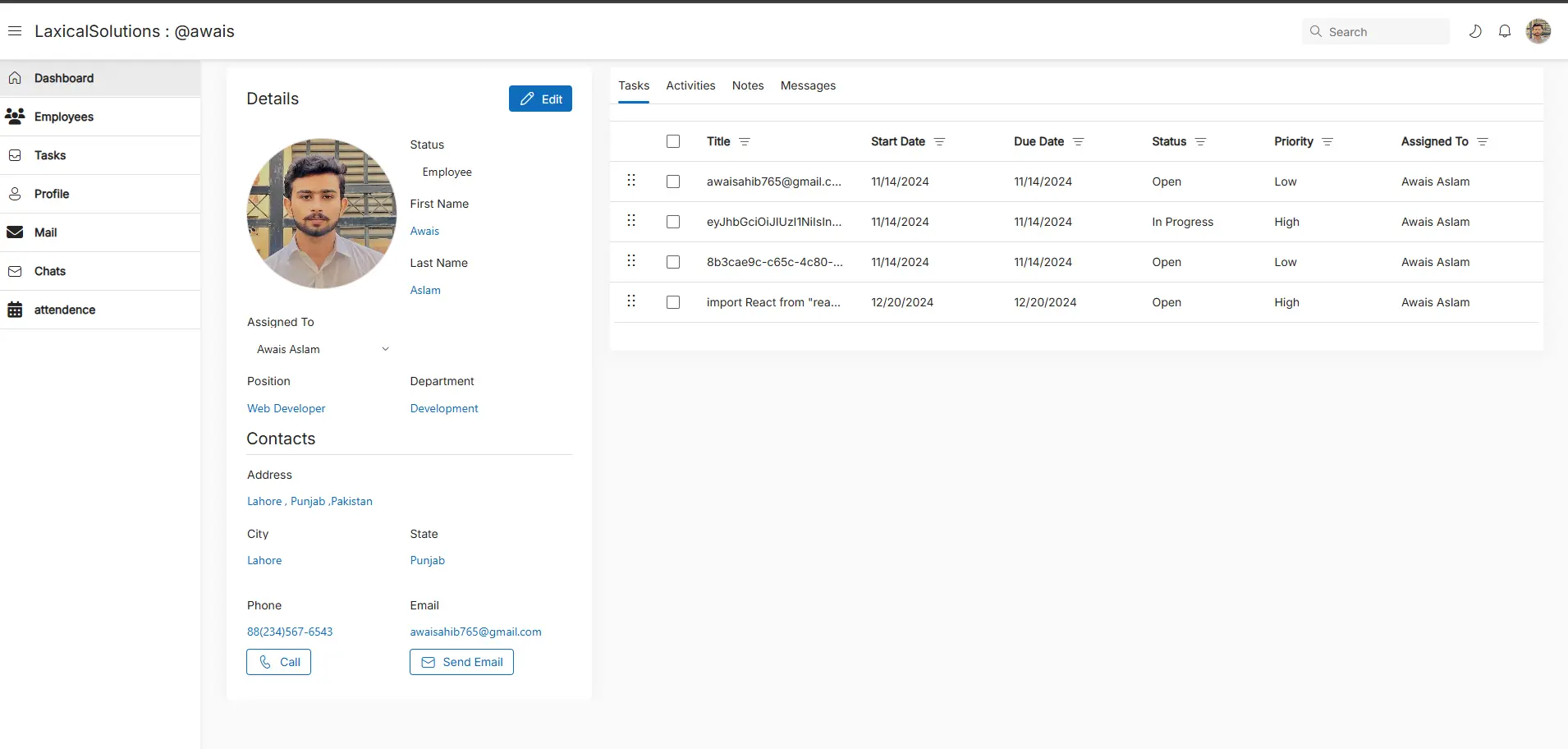Click the Send Email button
This screenshot has width=1568, height=749.
[461, 661]
